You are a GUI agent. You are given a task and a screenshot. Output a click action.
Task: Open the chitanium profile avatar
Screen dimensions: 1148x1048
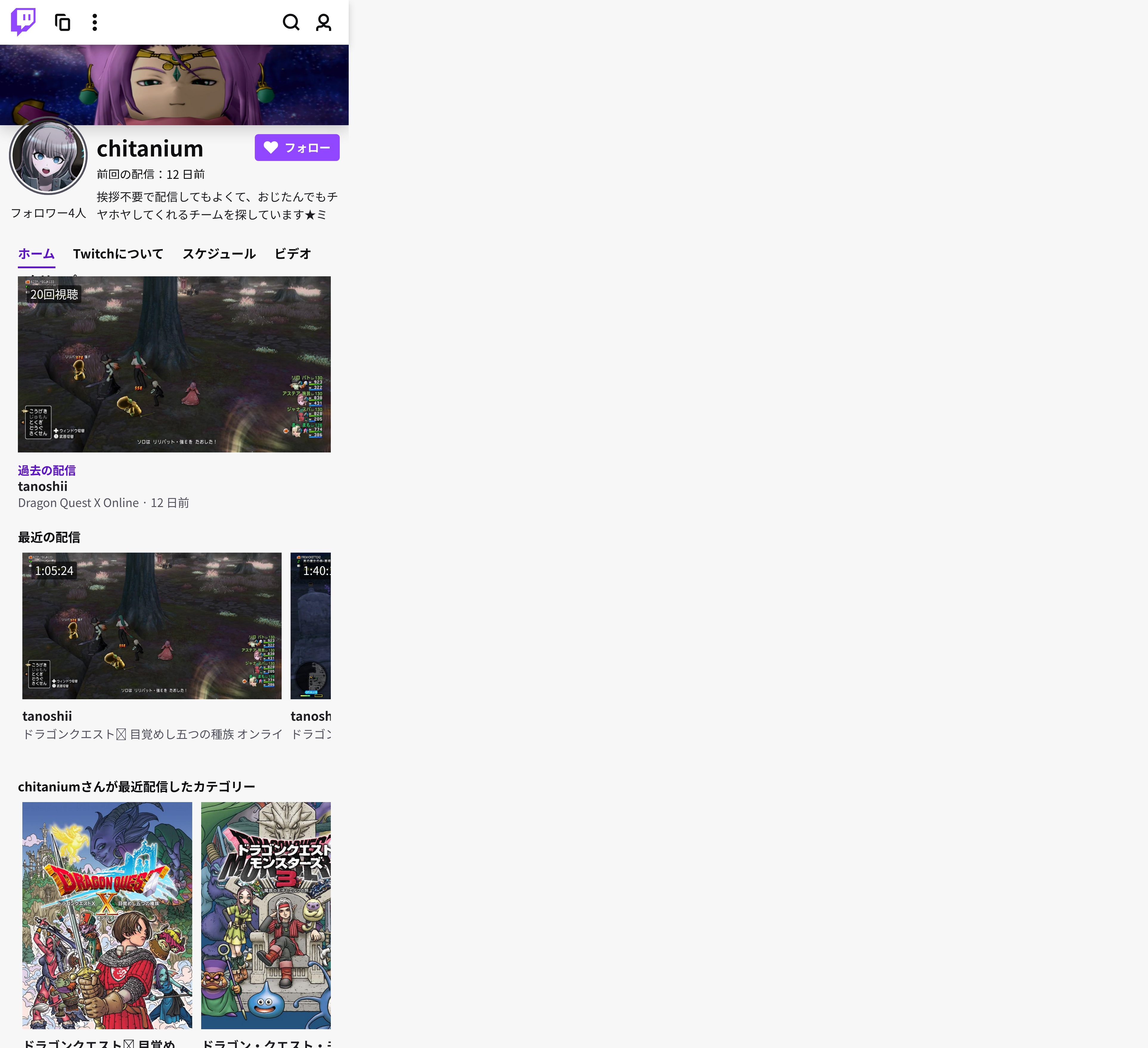48,156
